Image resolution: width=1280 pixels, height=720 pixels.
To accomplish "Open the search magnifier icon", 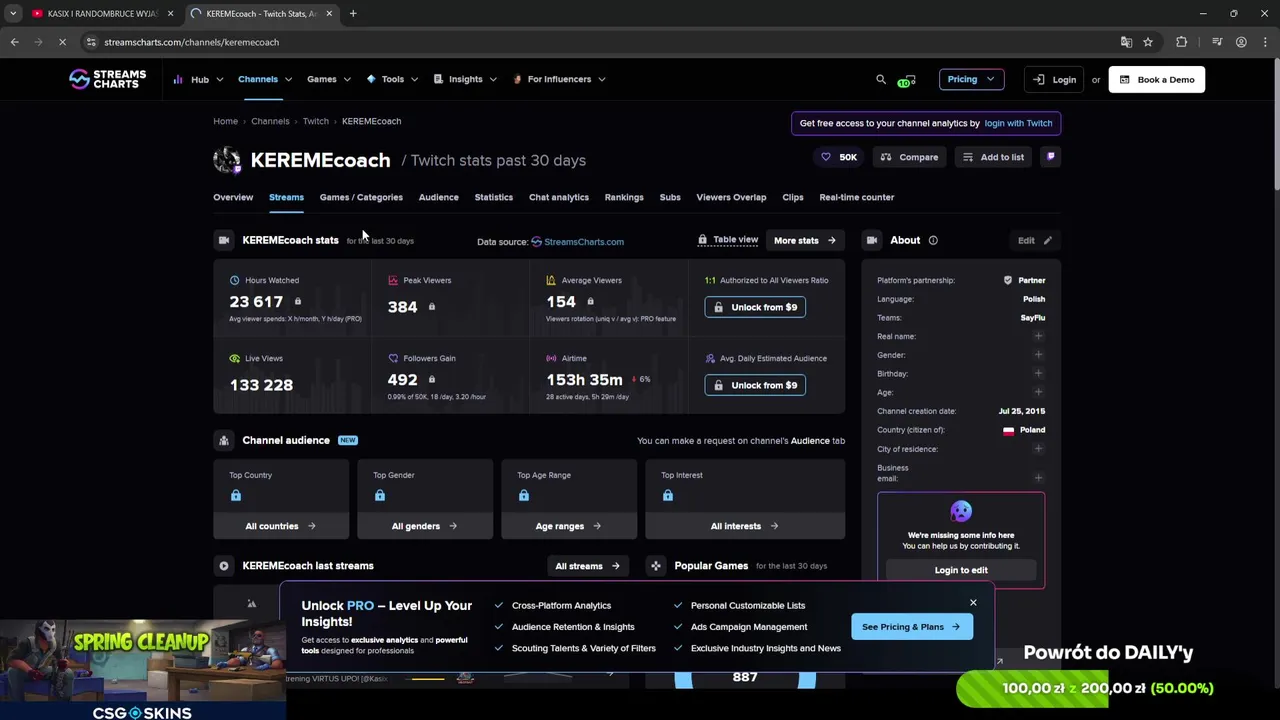I will click(881, 79).
